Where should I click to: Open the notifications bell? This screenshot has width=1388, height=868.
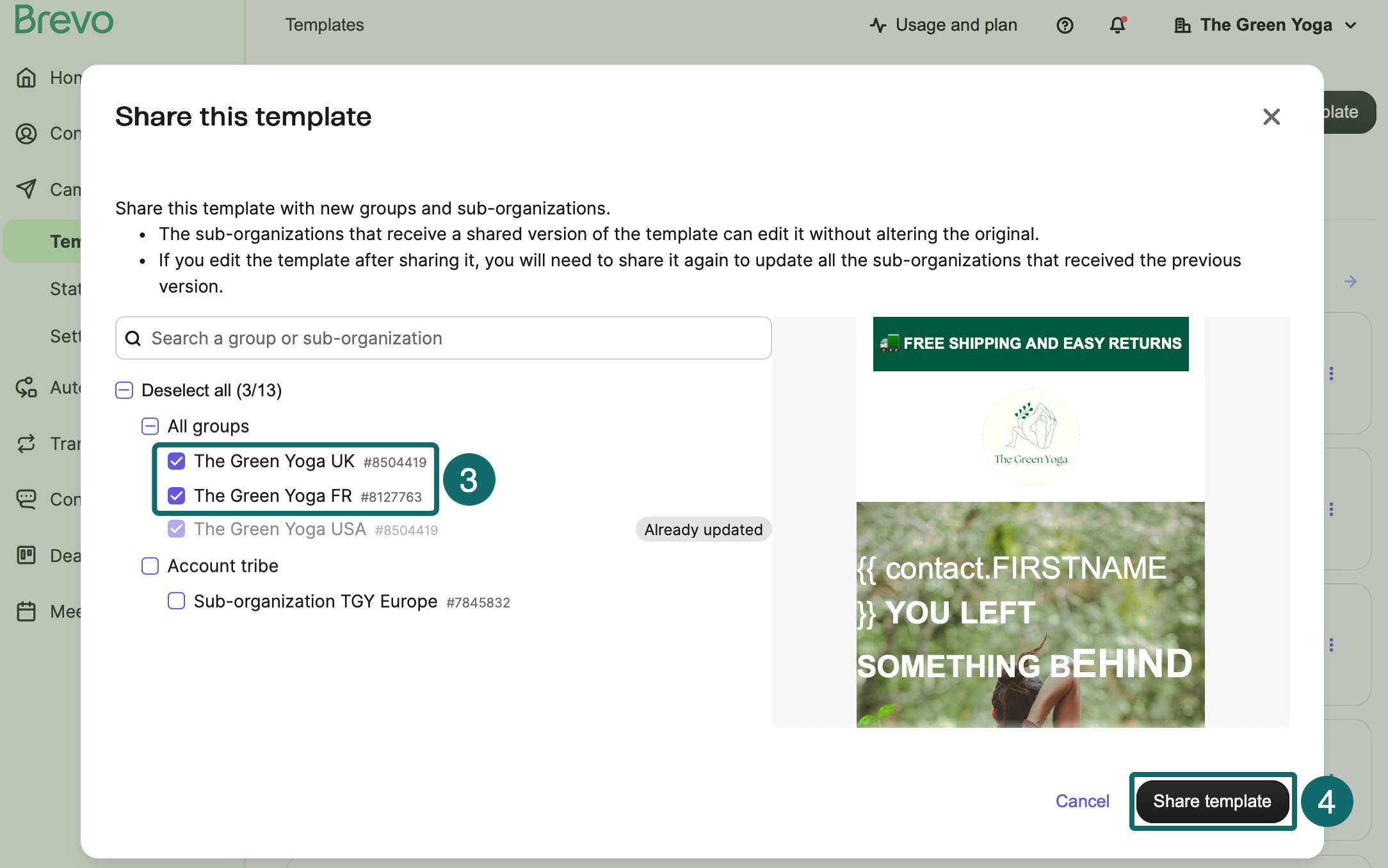coord(1118,25)
